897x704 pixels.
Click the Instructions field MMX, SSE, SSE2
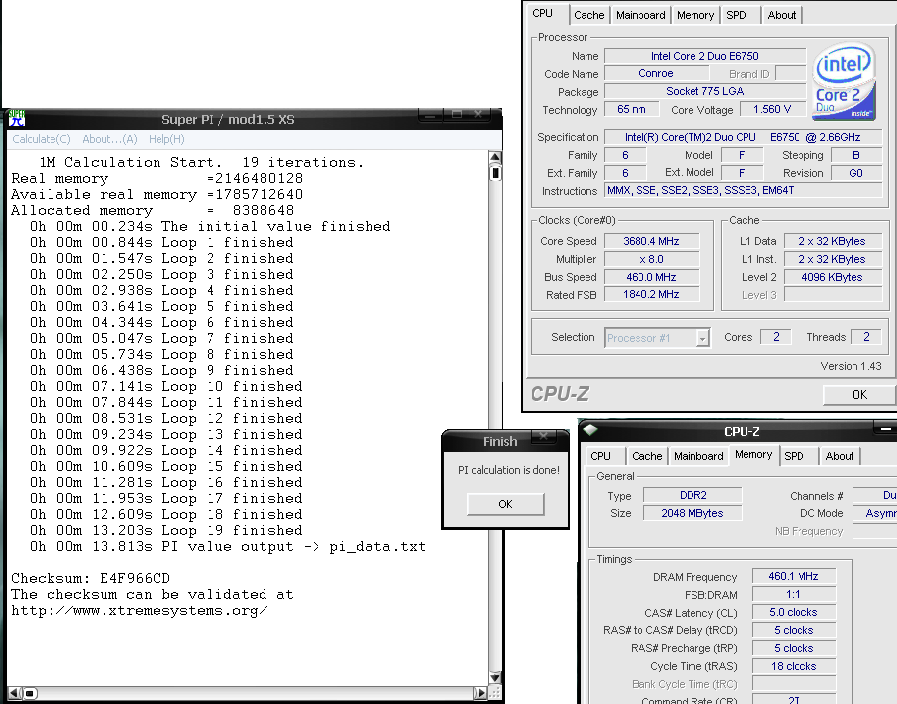point(743,190)
